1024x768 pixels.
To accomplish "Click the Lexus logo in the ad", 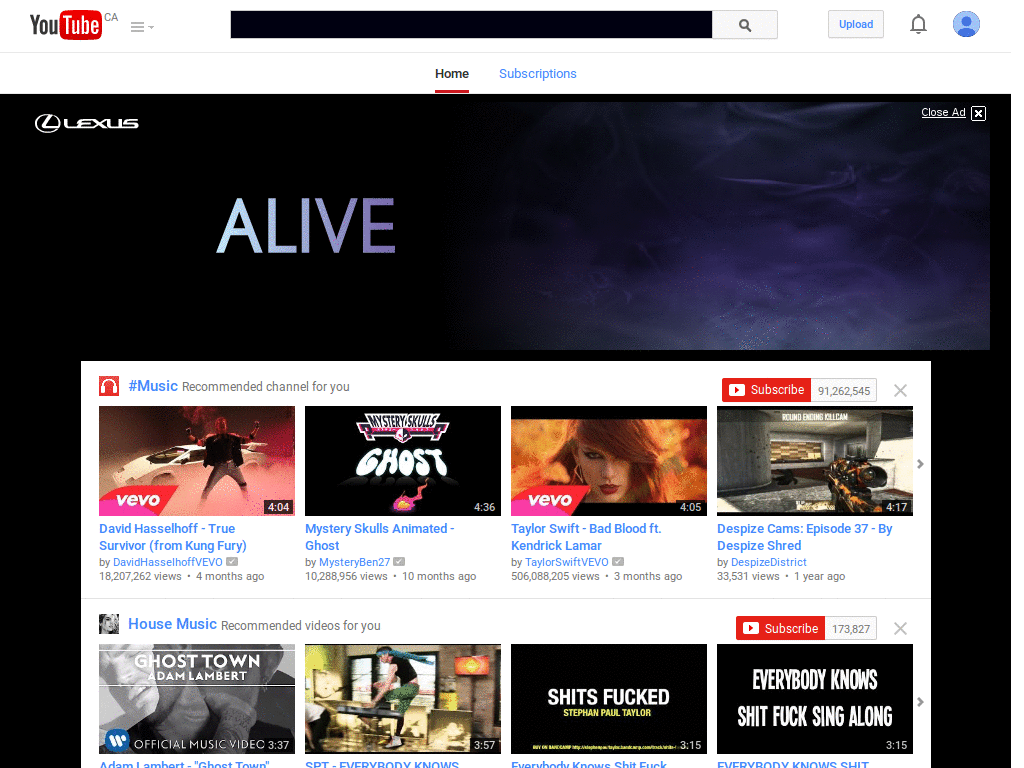I will 86,123.
